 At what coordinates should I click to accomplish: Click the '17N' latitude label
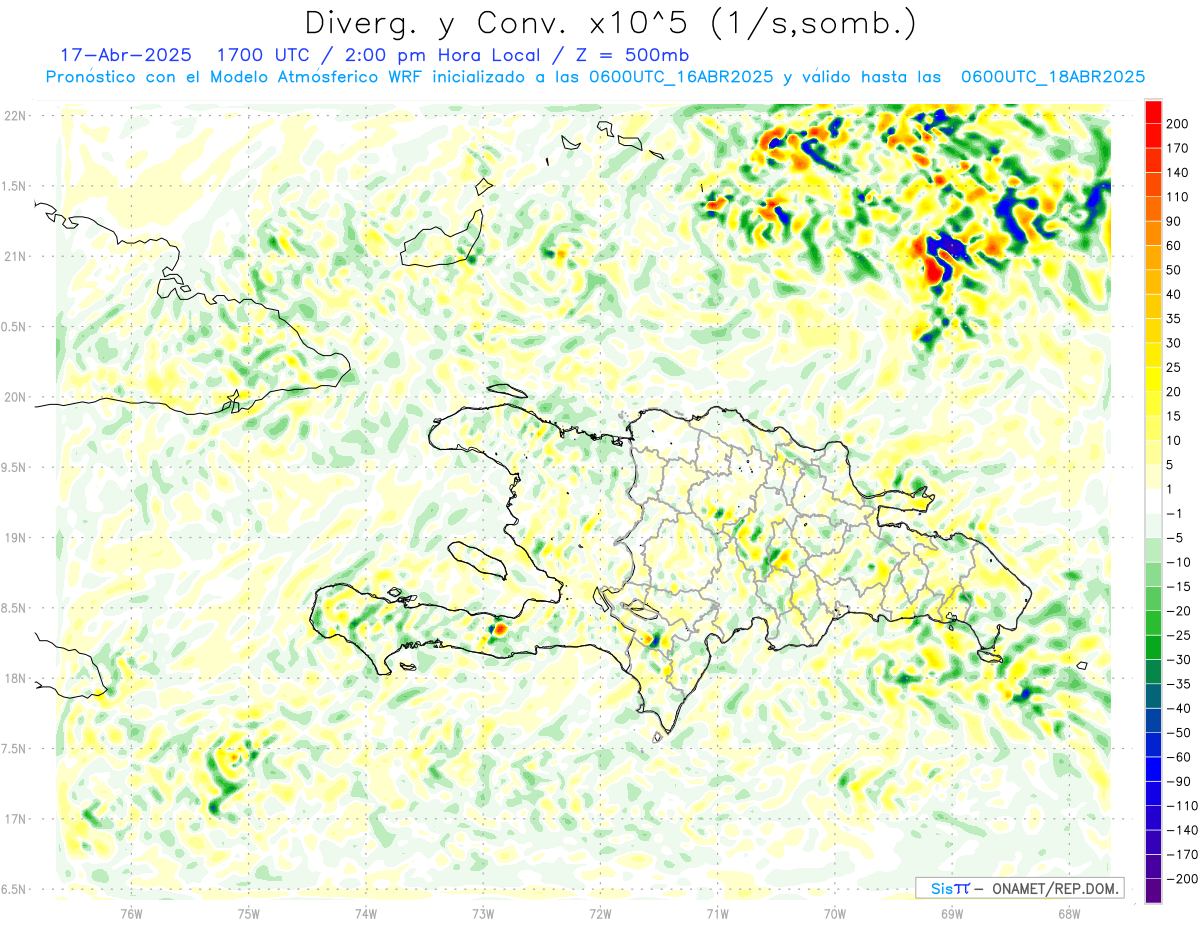pos(14,819)
